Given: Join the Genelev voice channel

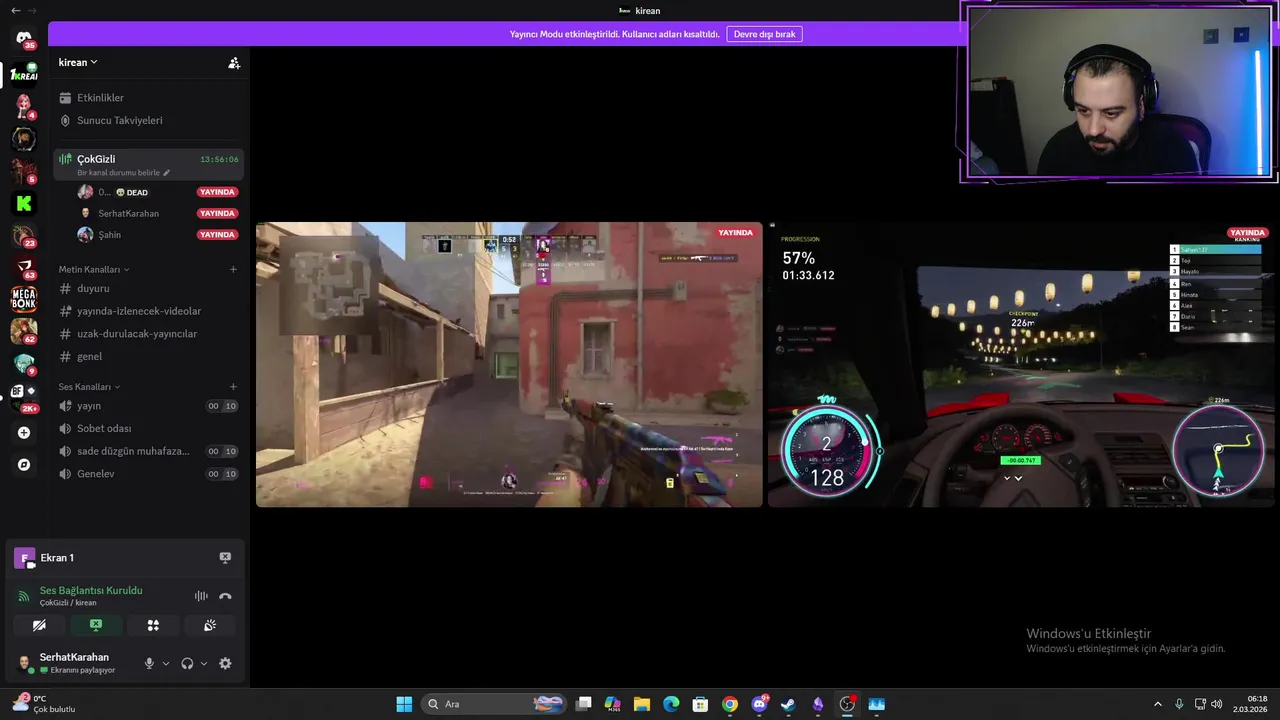Looking at the screenshot, I should [x=148, y=474].
